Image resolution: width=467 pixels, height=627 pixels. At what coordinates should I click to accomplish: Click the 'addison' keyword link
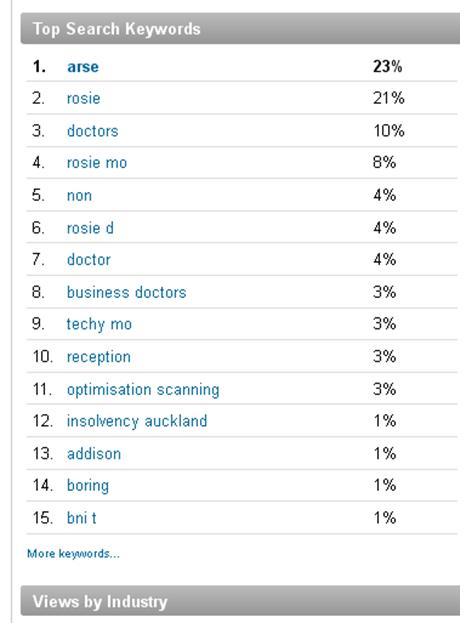pos(94,454)
